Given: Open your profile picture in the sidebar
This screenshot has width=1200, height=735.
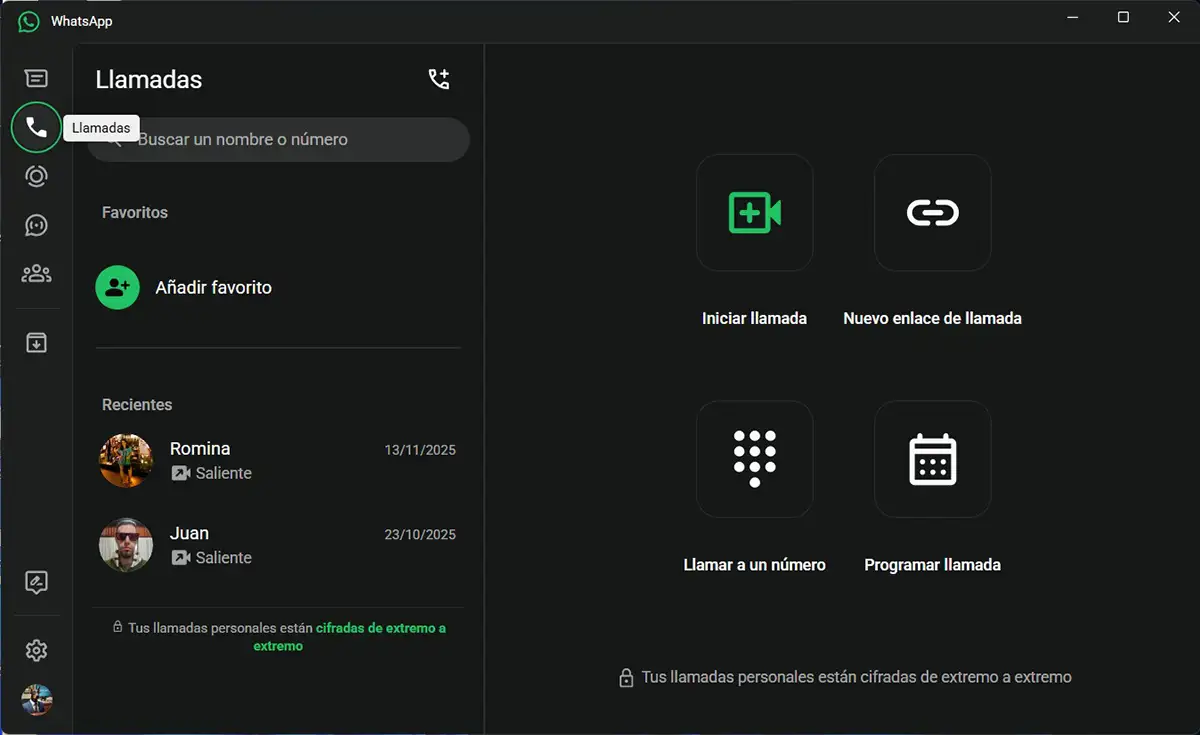Looking at the screenshot, I should click(36, 700).
